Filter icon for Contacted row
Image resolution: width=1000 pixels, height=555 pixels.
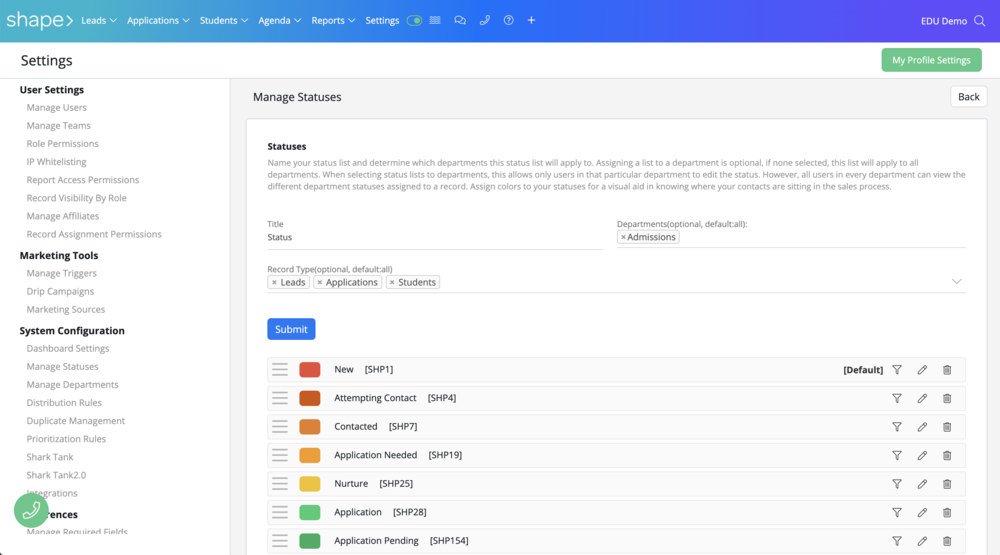(x=897, y=427)
